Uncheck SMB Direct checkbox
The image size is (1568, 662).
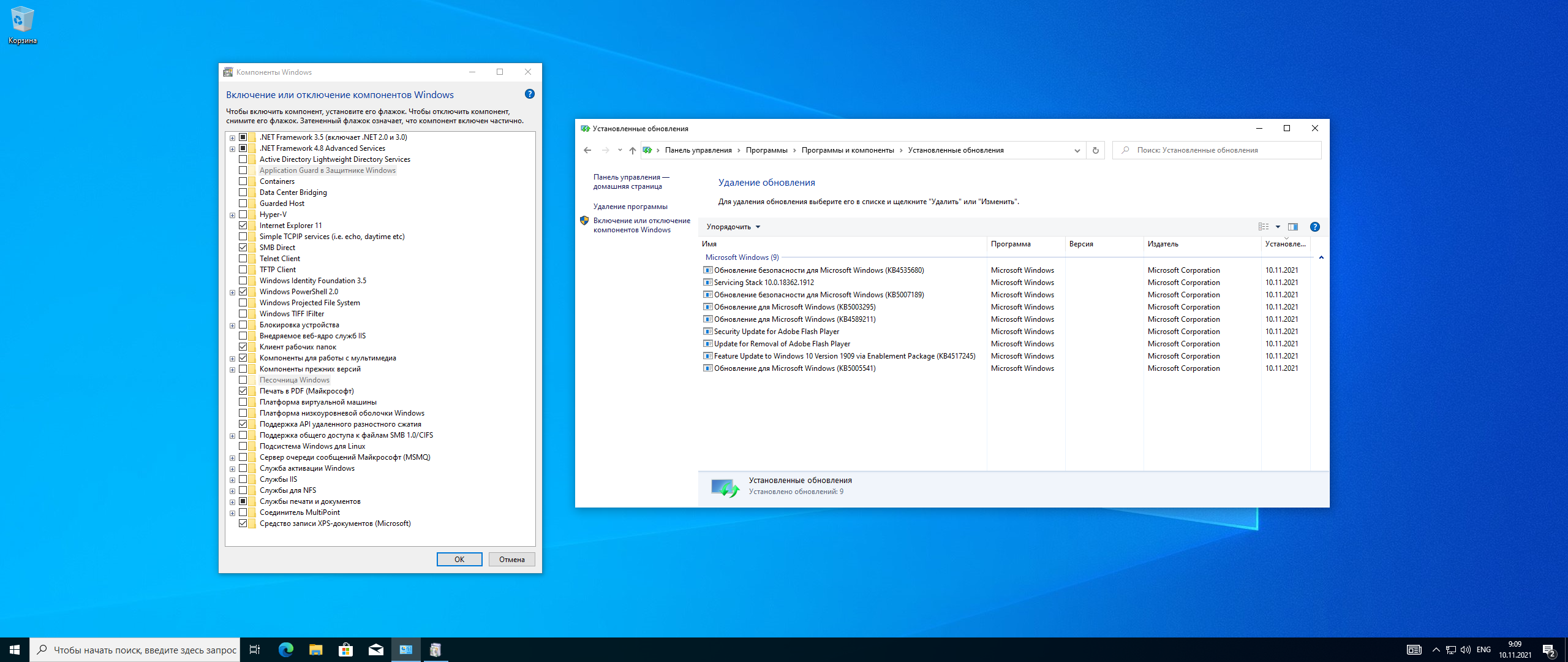pyautogui.click(x=243, y=248)
